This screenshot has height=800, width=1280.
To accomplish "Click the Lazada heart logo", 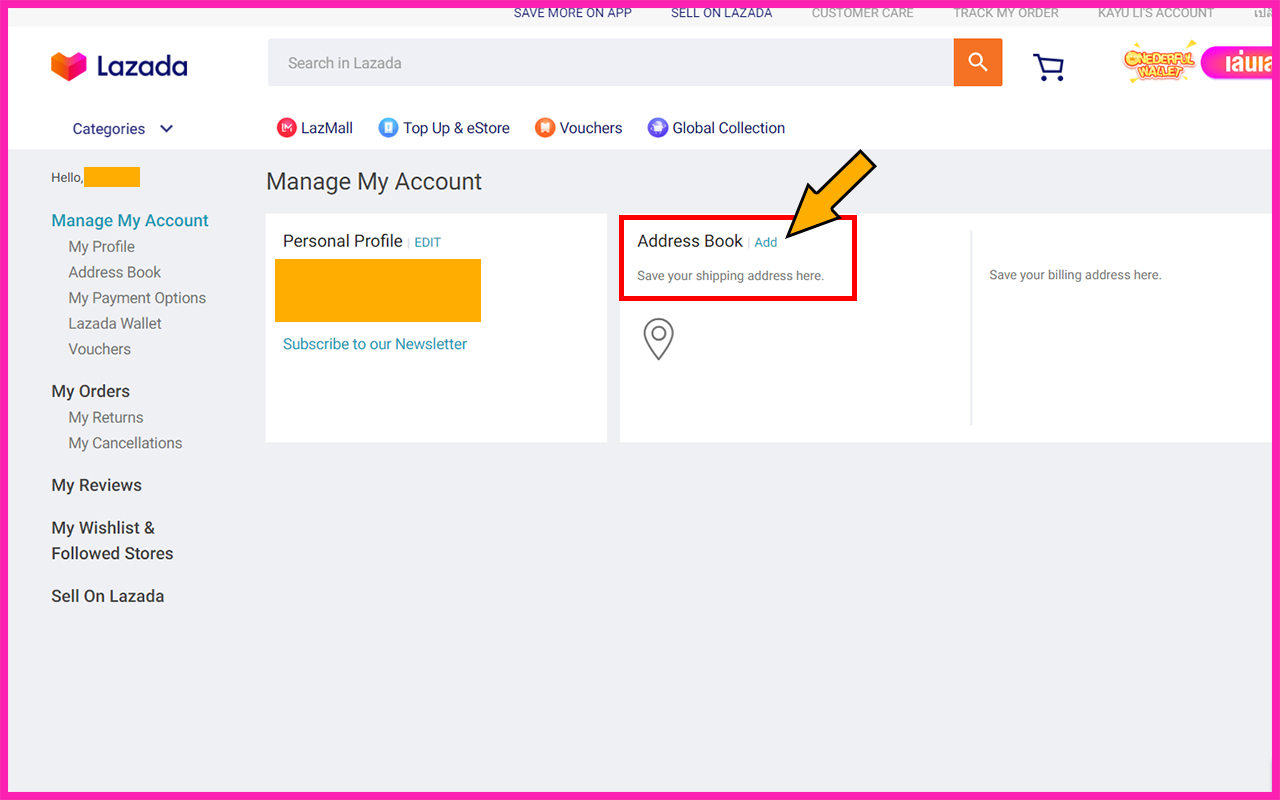I will tap(69, 66).
